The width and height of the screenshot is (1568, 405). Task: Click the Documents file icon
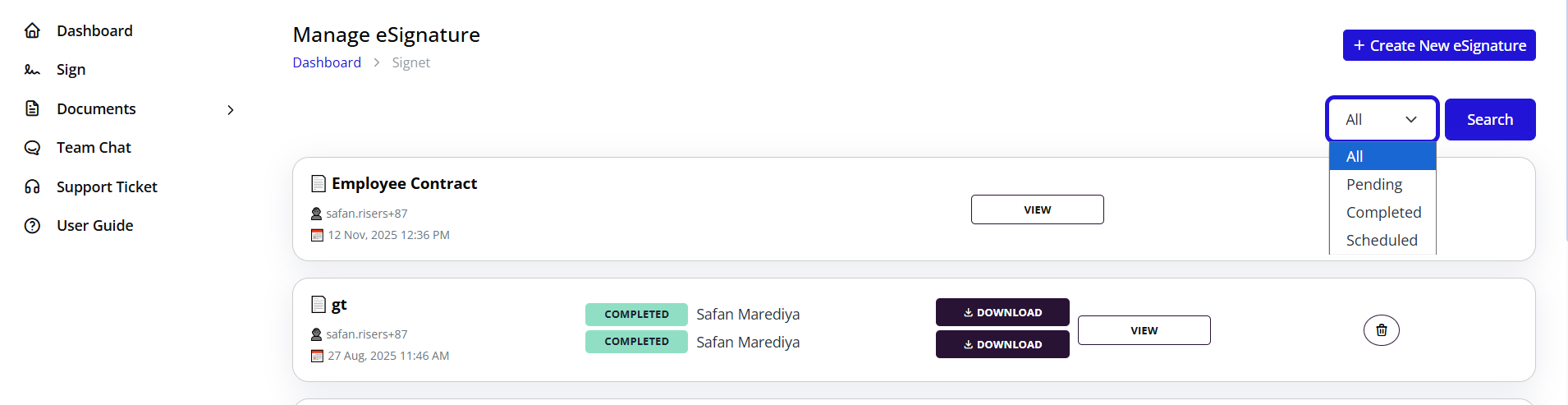coord(32,108)
